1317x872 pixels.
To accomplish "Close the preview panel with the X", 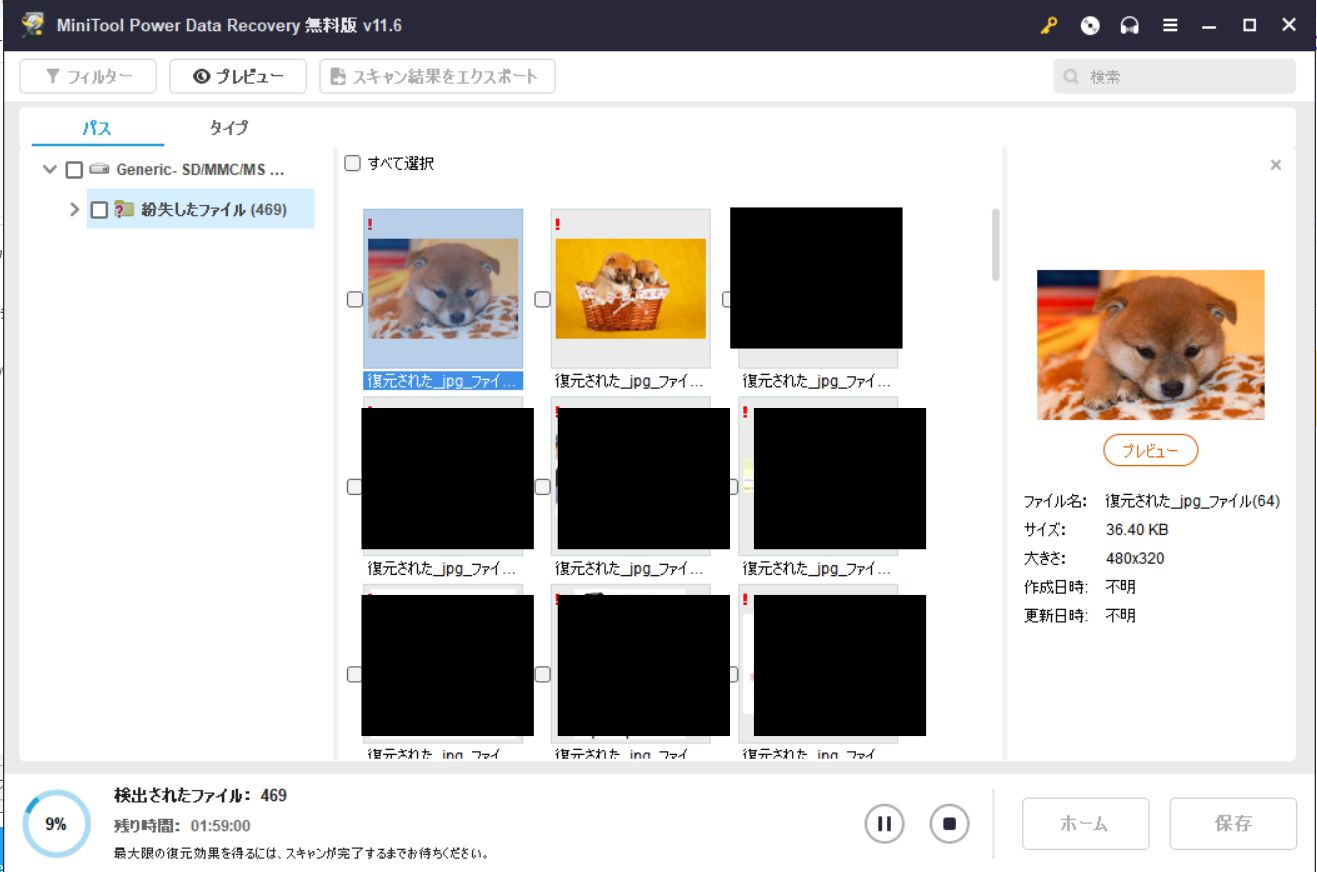I will [1275, 165].
